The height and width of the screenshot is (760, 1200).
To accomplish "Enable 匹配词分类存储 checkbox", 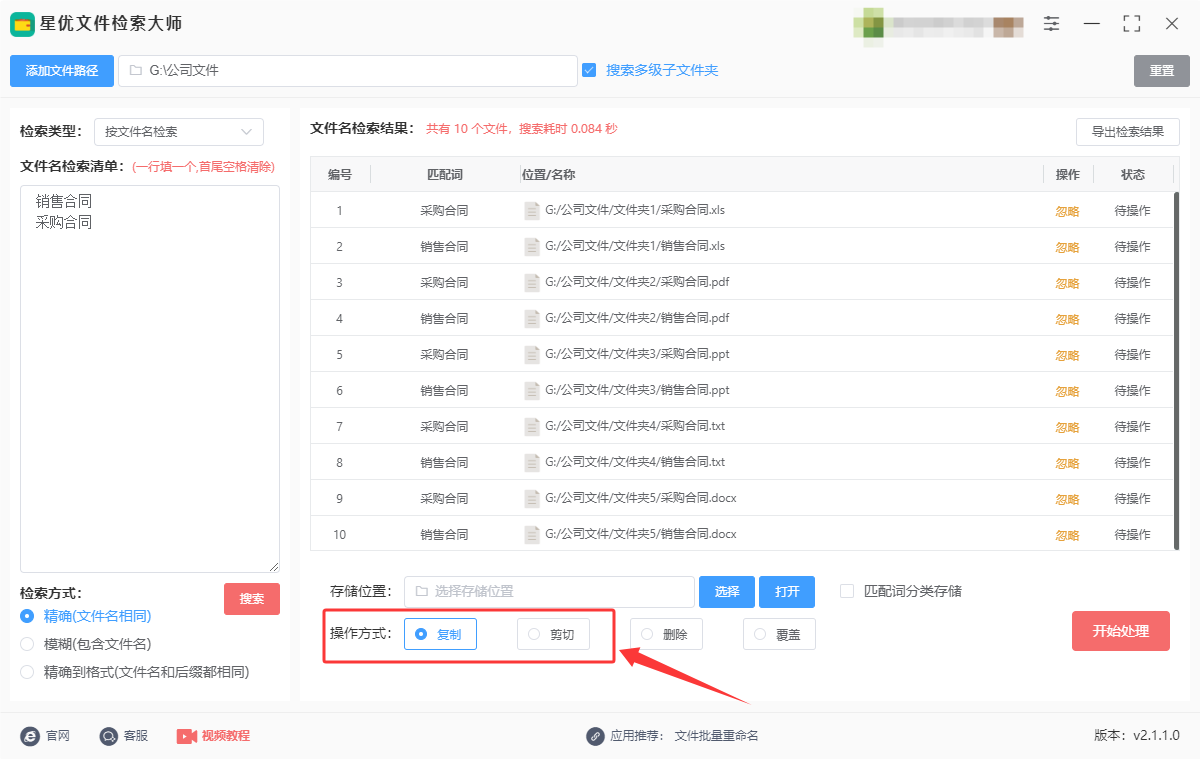I will (x=847, y=591).
